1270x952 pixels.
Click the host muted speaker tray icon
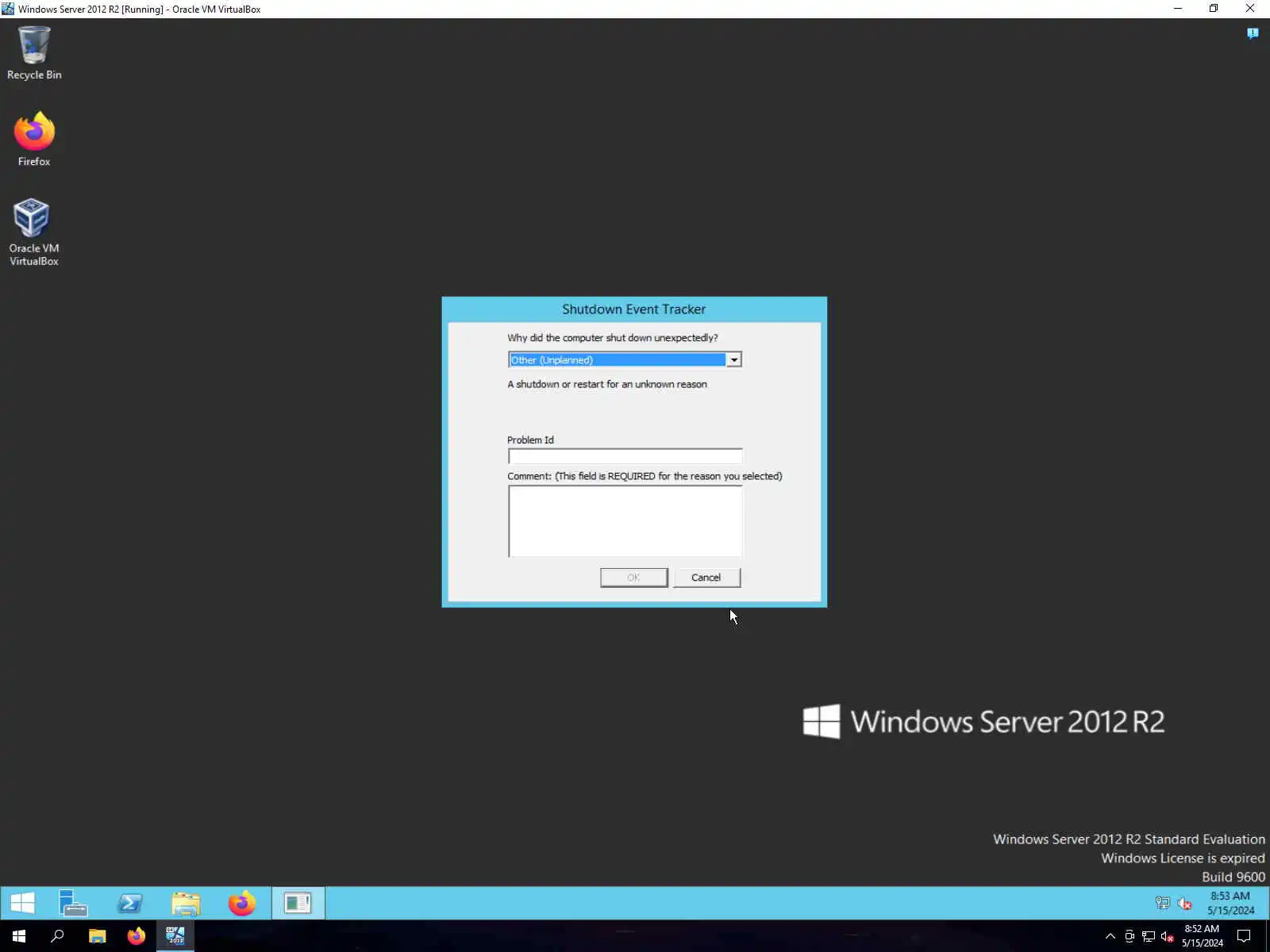(1167, 936)
